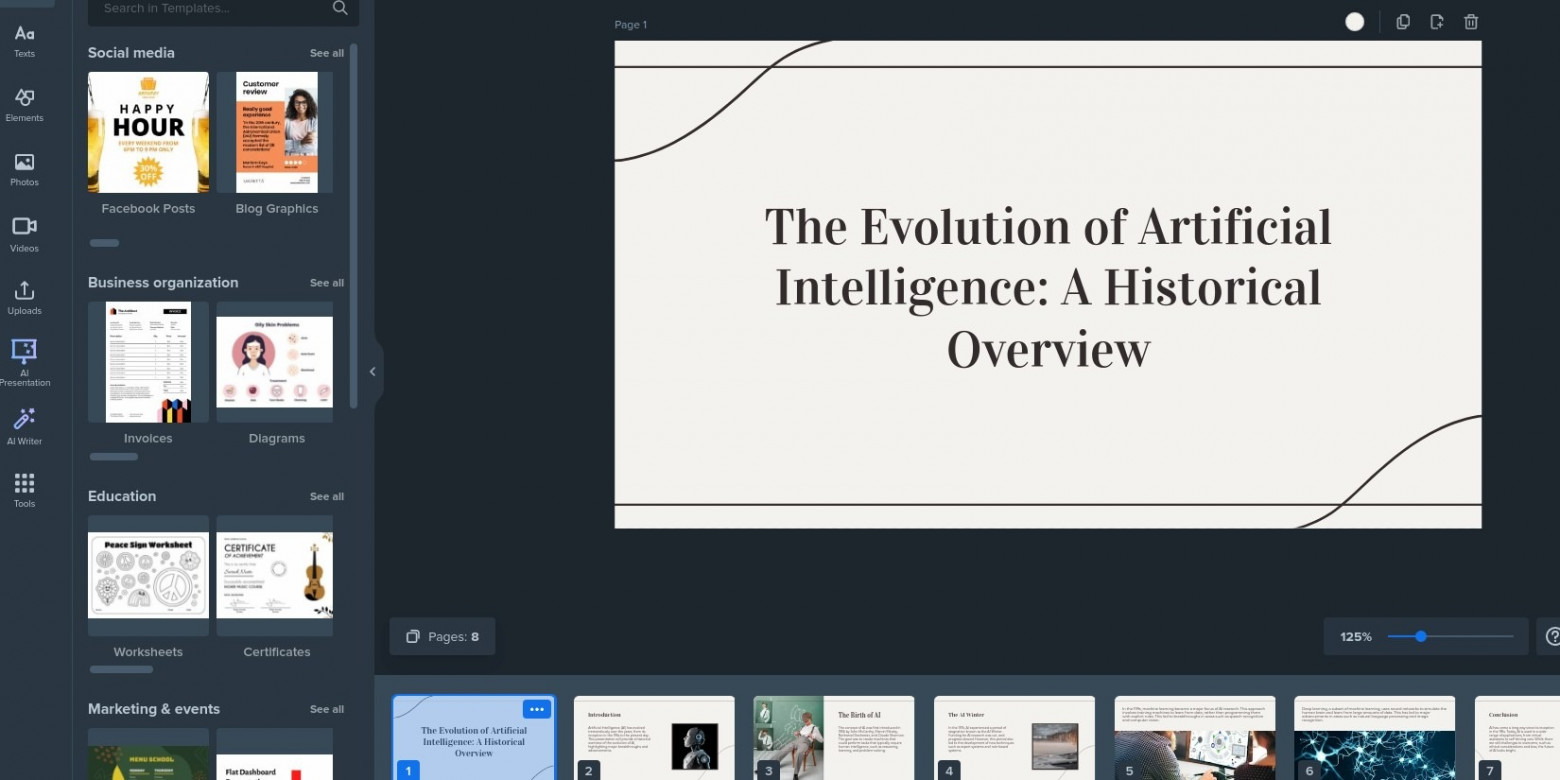The width and height of the screenshot is (1560, 780).
Task: Duplicate the current page
Action: pyautogui.click(x=1403, y=22)
